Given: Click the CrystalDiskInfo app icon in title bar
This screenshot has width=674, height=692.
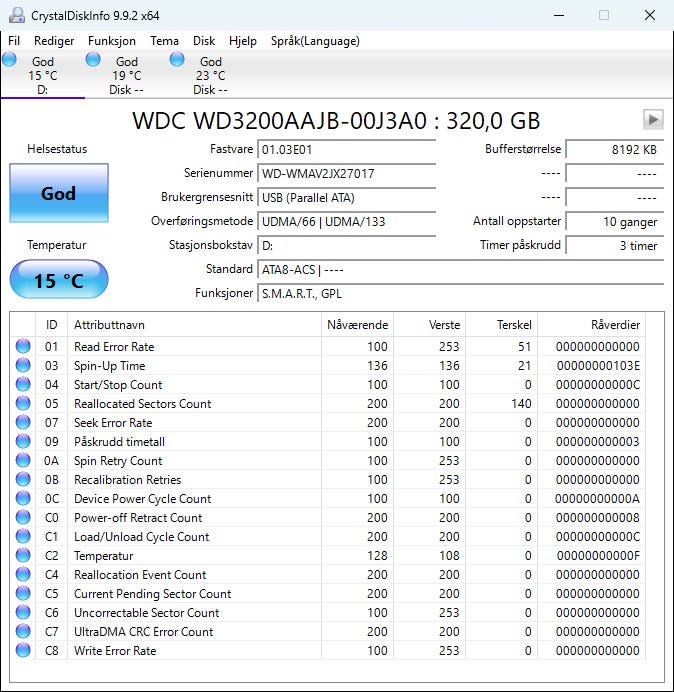Looking at the screenshot, I should 17,15.
